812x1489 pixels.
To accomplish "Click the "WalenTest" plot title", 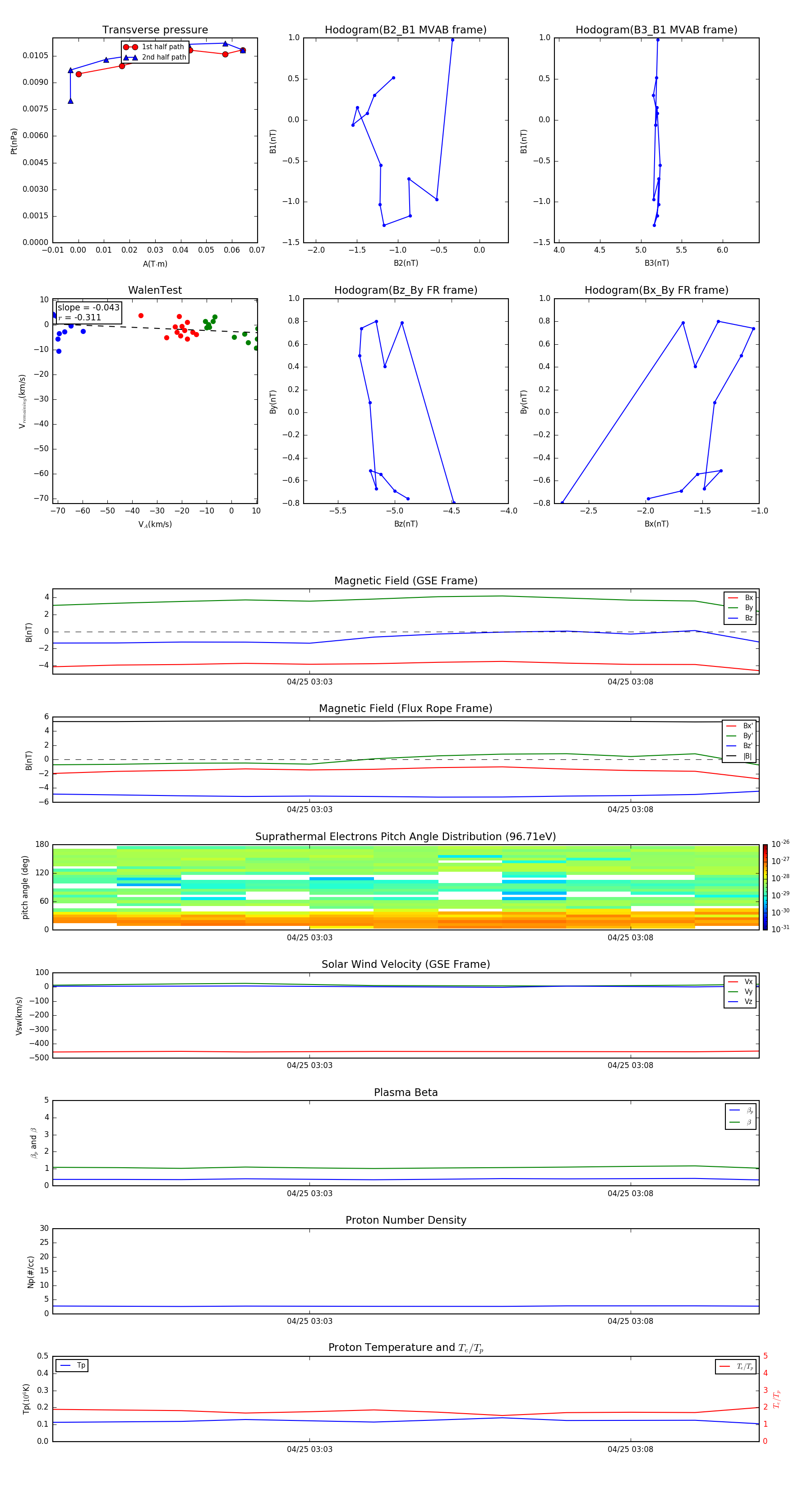I will [155, 290].
